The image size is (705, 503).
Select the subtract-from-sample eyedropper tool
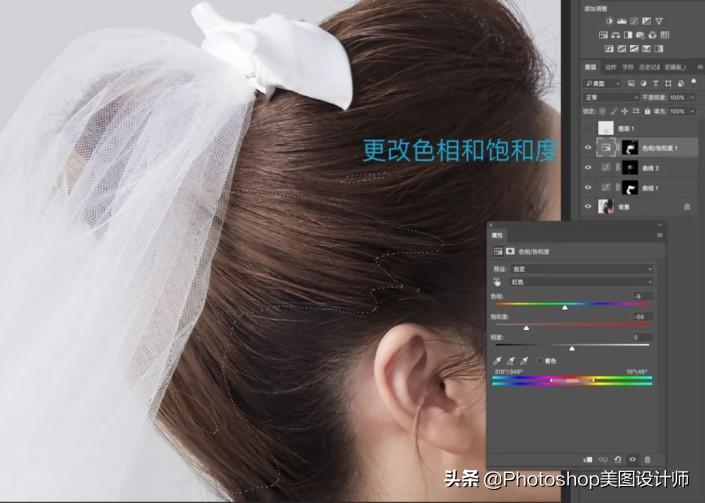[x=524, y=361]
